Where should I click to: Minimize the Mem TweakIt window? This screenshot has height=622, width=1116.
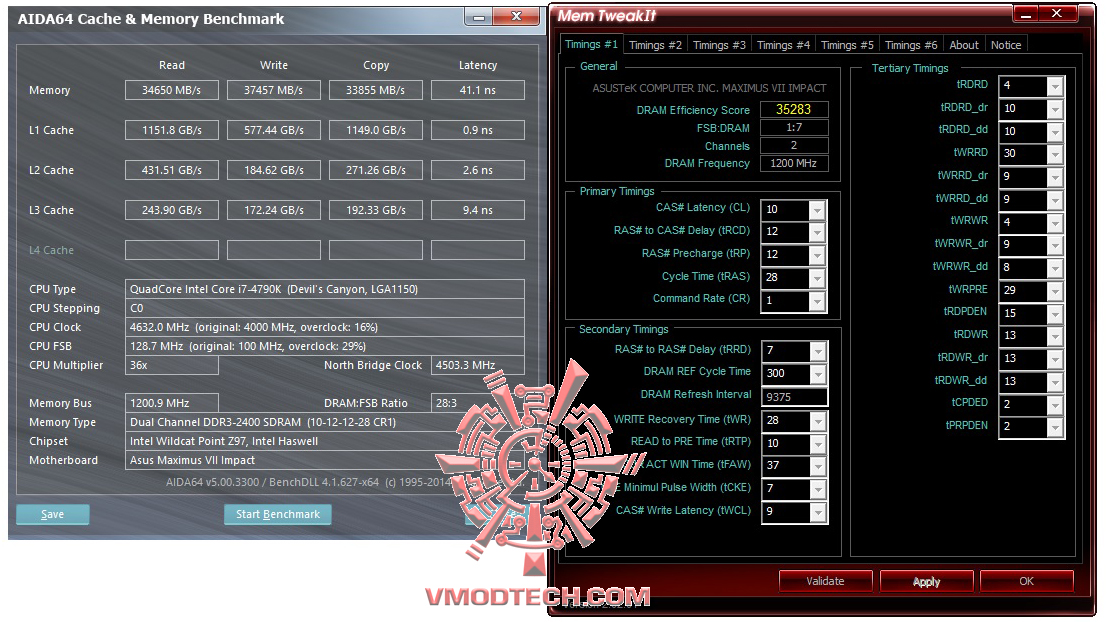[1026, 14]
